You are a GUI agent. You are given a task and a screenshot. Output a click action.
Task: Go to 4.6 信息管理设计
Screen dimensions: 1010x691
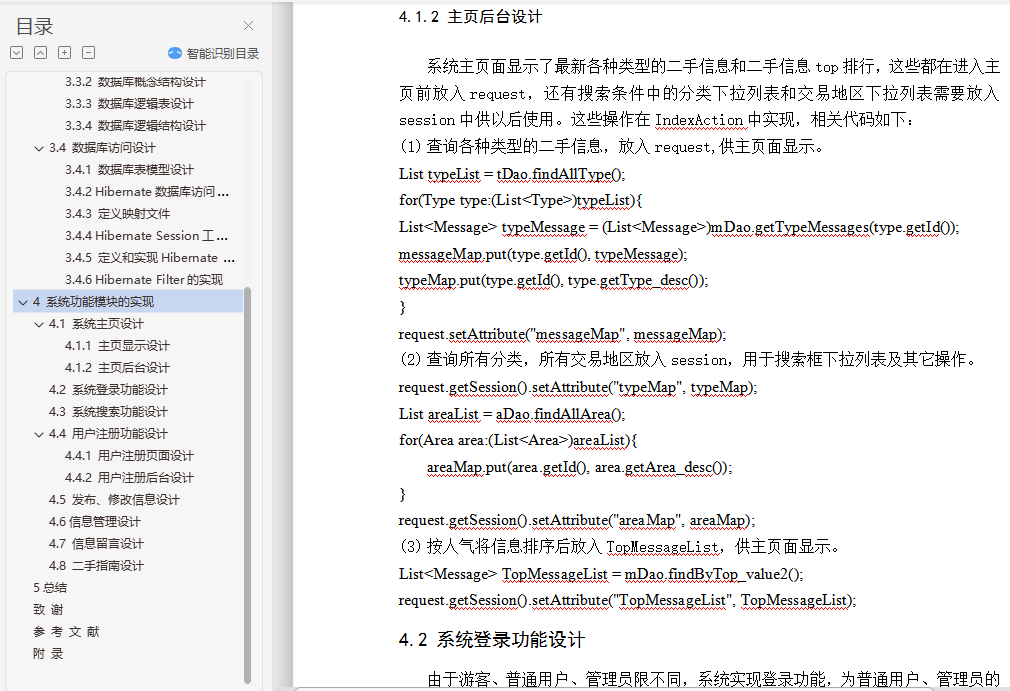coord(95,522)
